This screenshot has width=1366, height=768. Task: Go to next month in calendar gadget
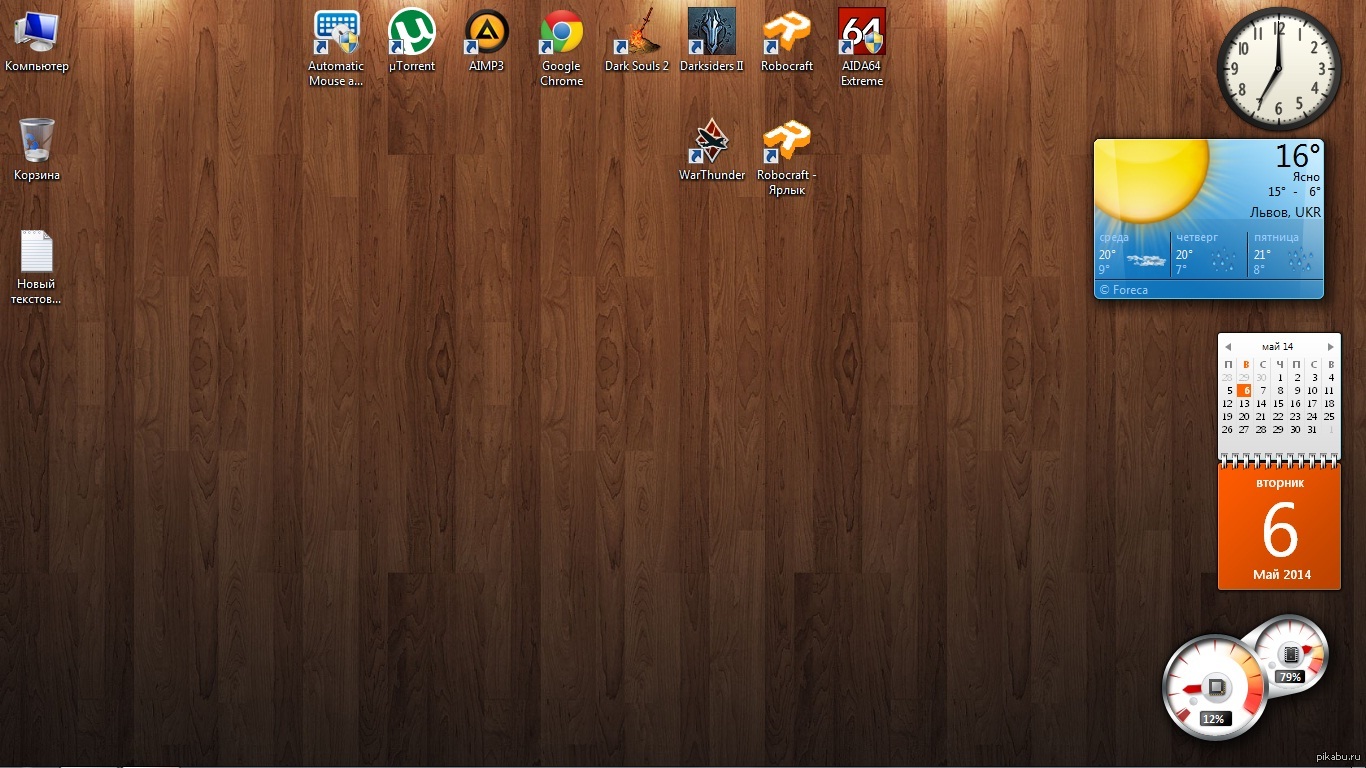click(1330, 347)
